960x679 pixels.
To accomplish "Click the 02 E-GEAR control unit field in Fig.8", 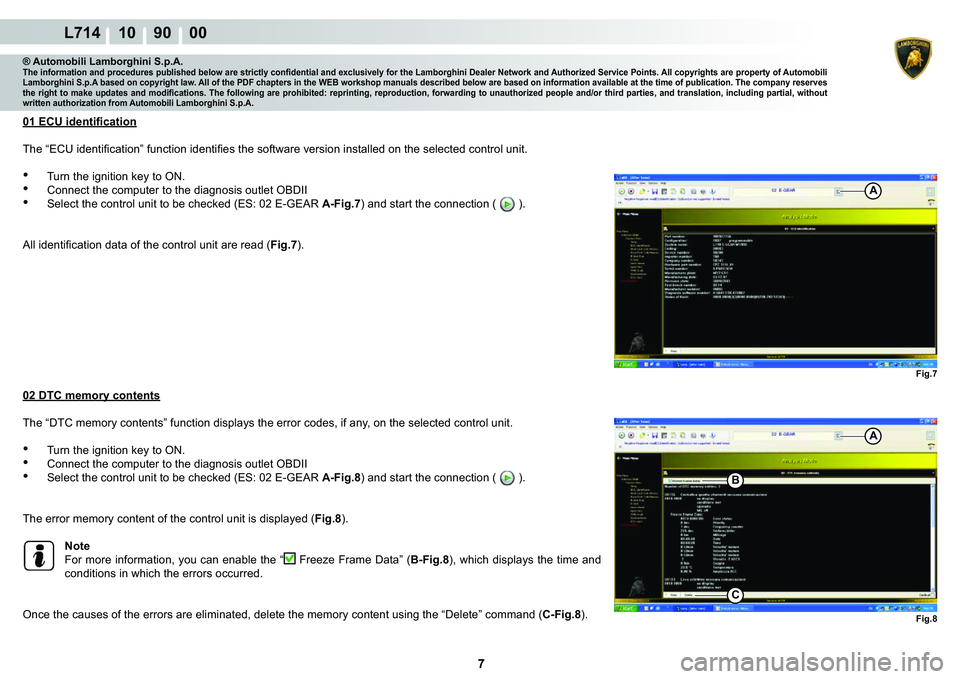I will [783, 435].
